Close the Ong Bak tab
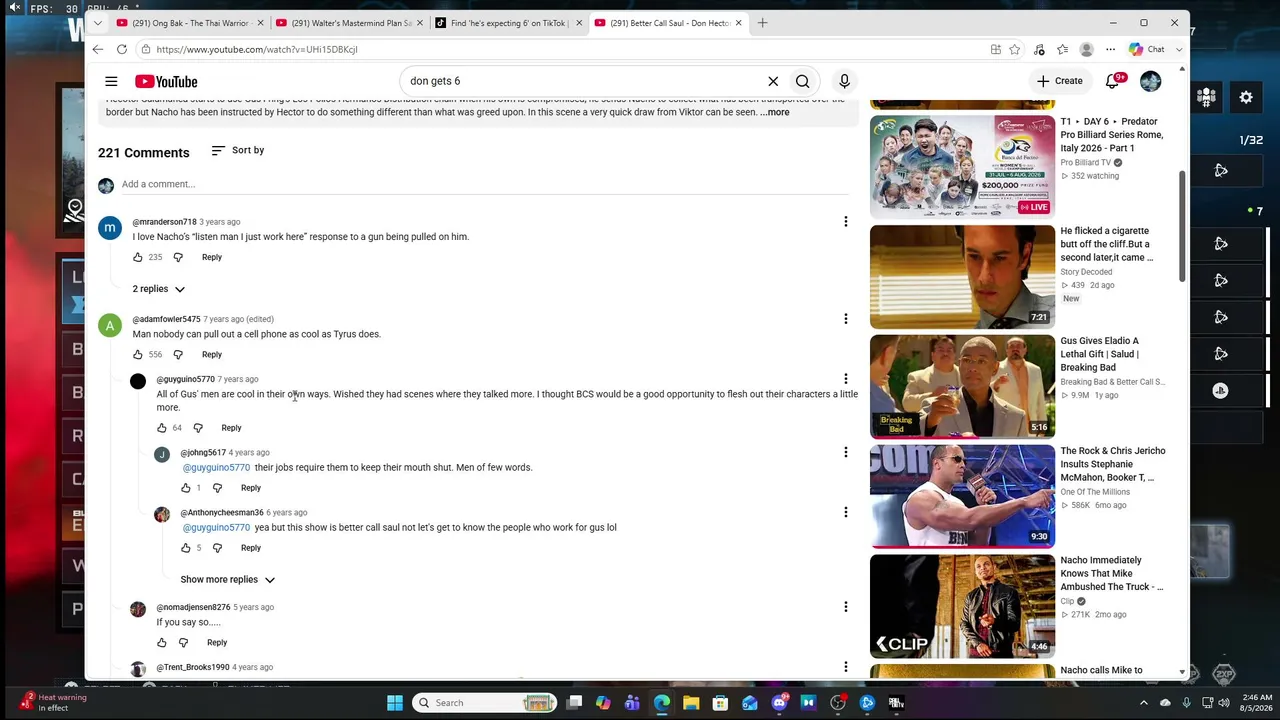The image size is (1280, 720). tap(261, 23)
